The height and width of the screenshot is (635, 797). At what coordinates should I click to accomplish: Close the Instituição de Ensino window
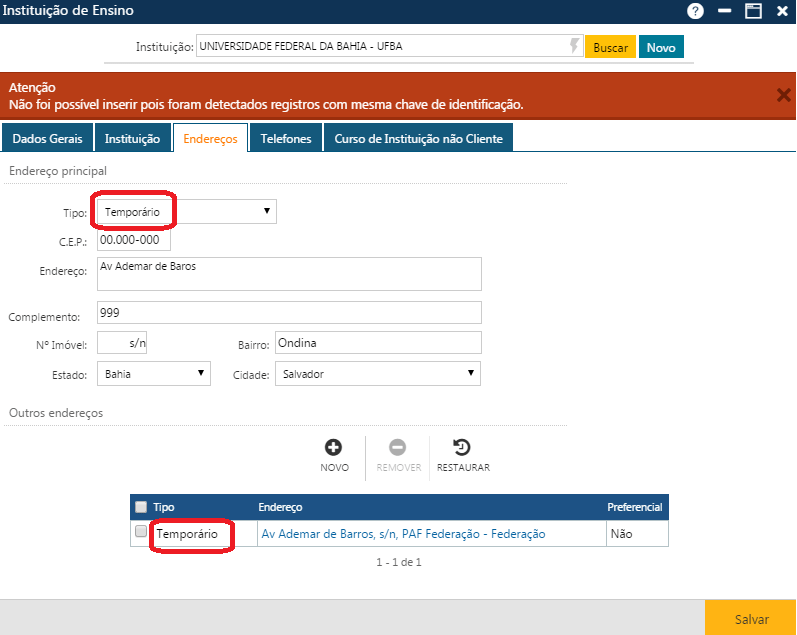click(781, 11)
